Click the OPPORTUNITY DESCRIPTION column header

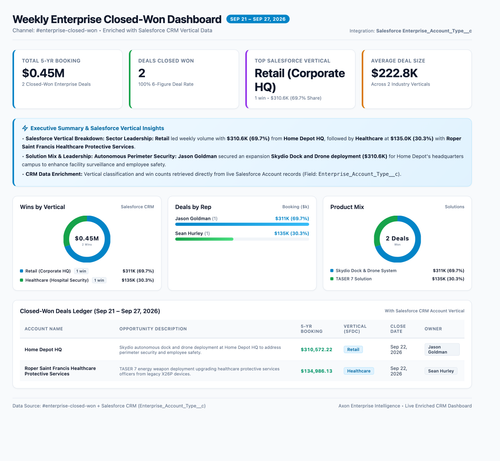153,329
